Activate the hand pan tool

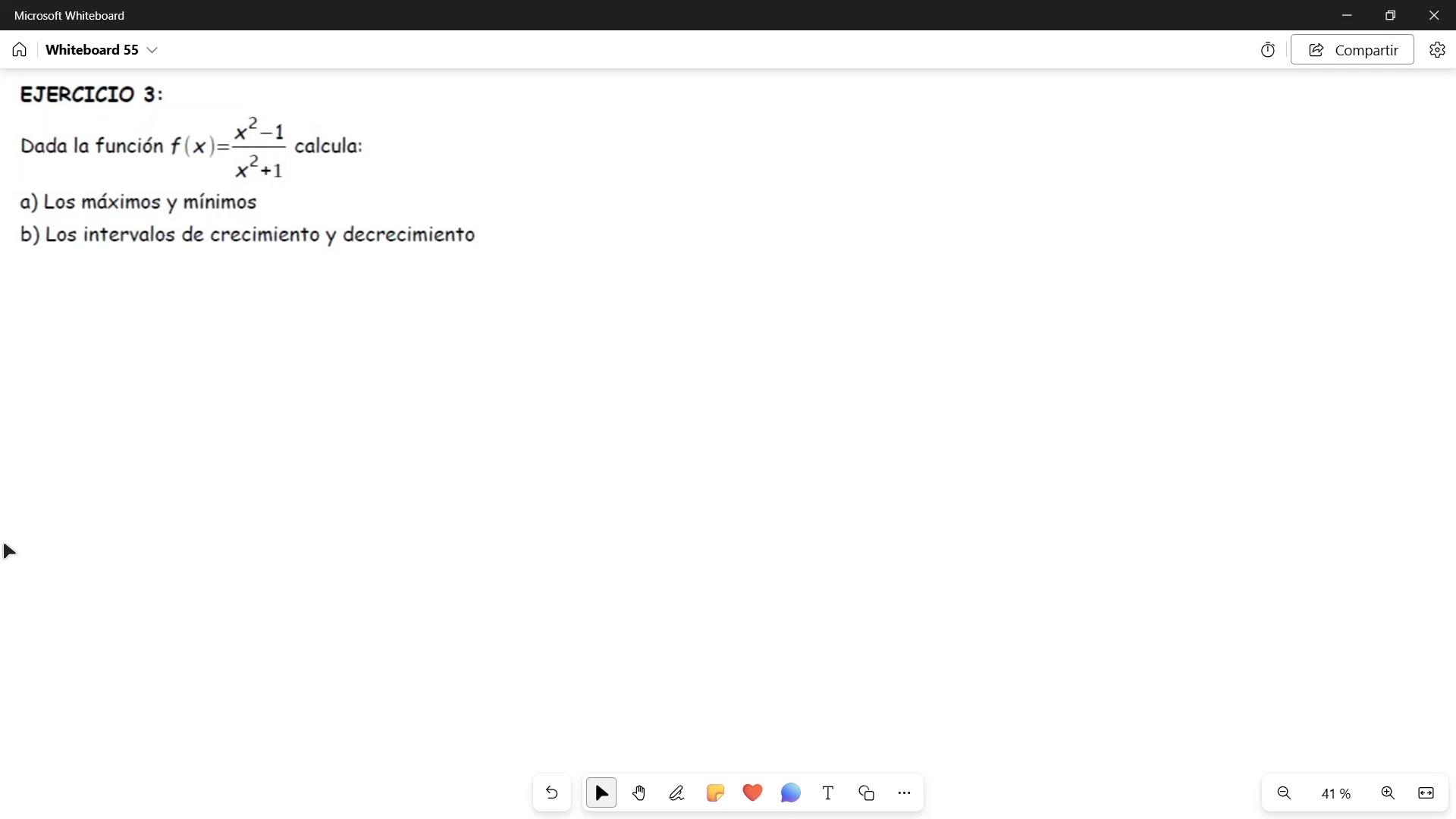pyautogui.click(x=639, y=793)
